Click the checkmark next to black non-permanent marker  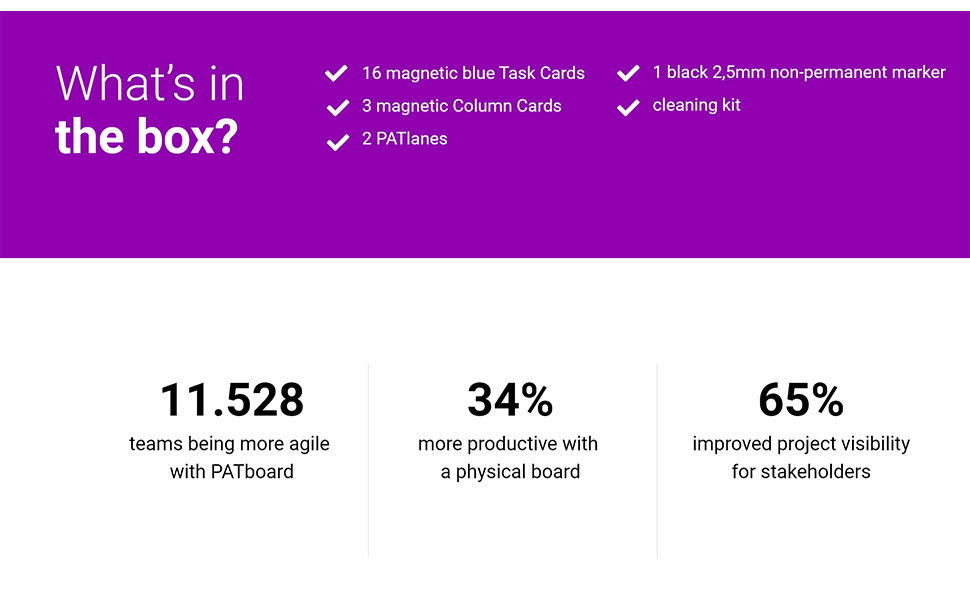(x=628, y=73)
